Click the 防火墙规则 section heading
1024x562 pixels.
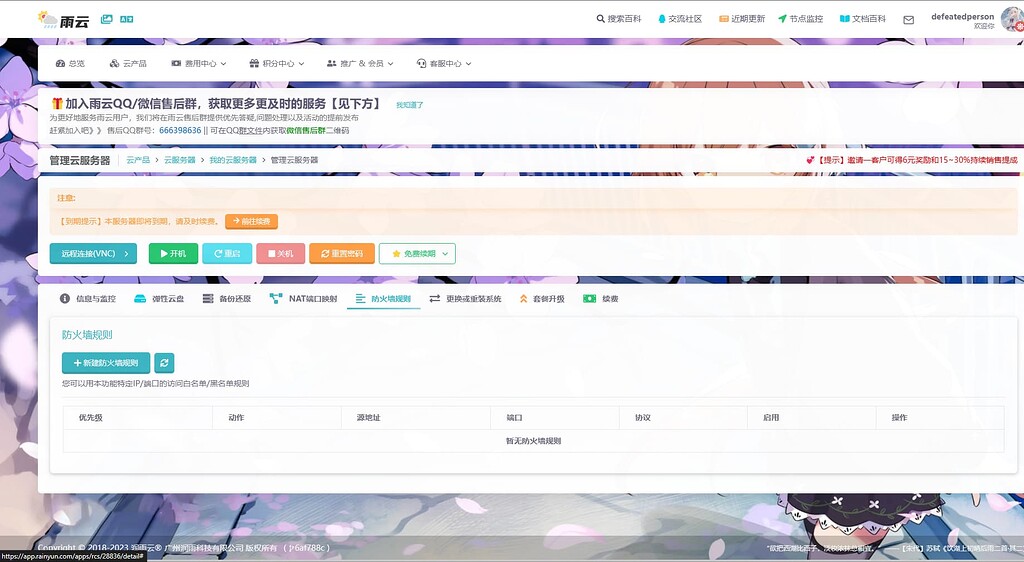[x=87, y=335]
